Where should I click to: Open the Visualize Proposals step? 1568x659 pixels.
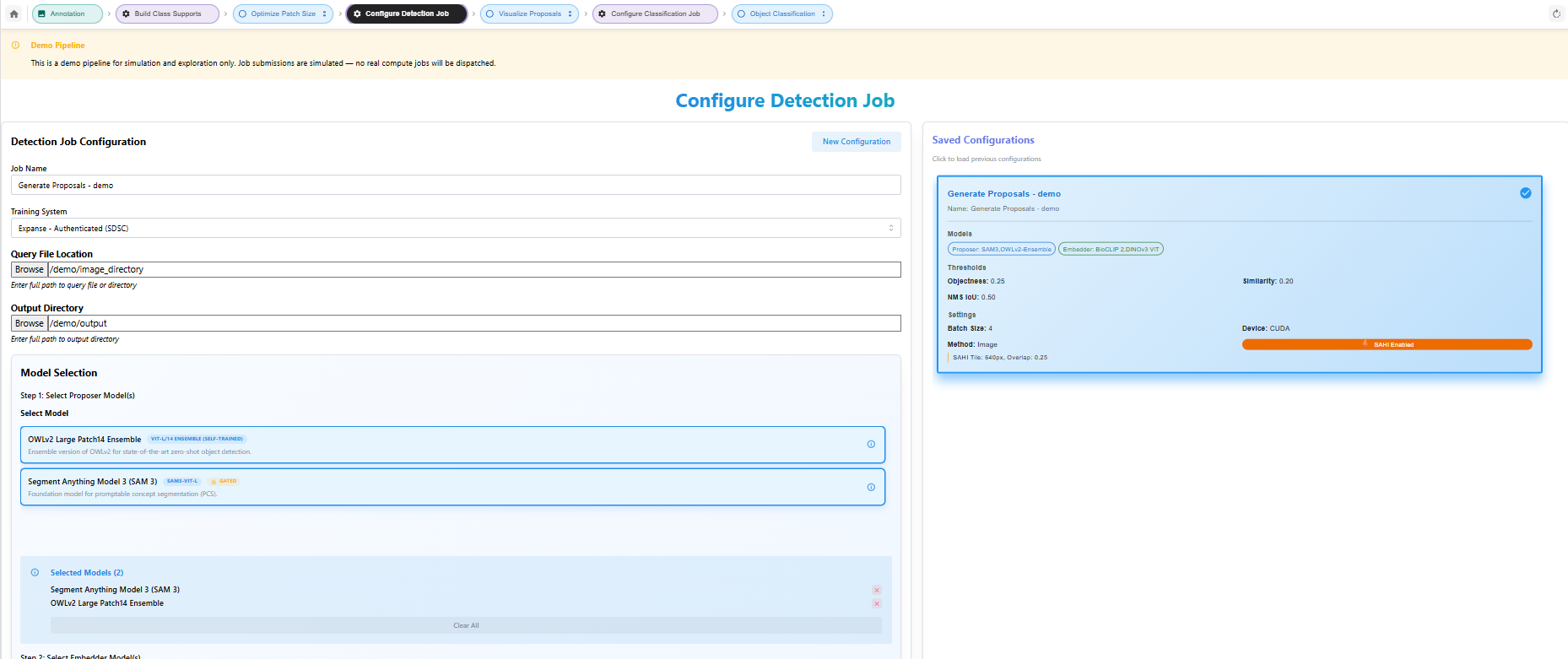pyautogui.click(x=529, y=14)
